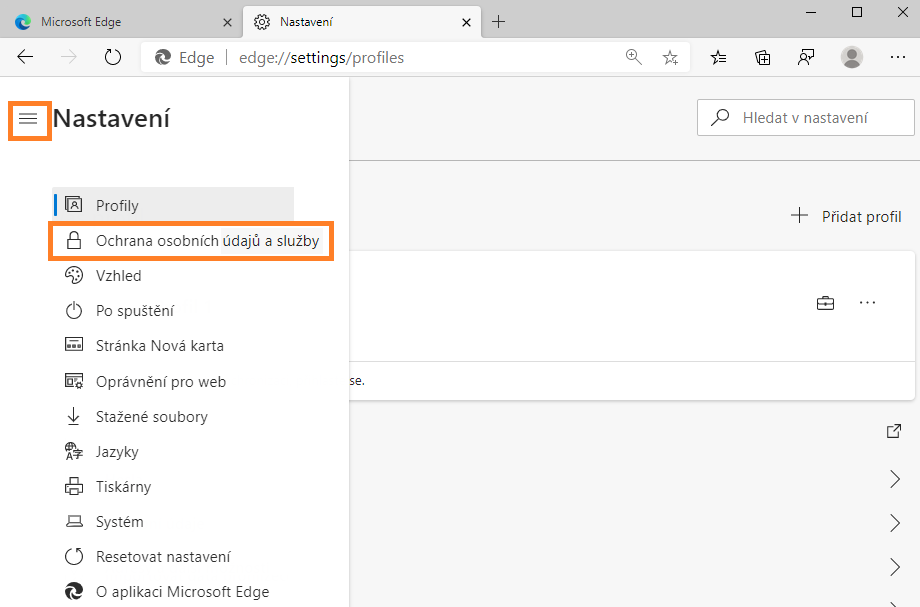920x607 pixels.
Task: Click the lock icon for privacy
Action: tap(73, 240)
